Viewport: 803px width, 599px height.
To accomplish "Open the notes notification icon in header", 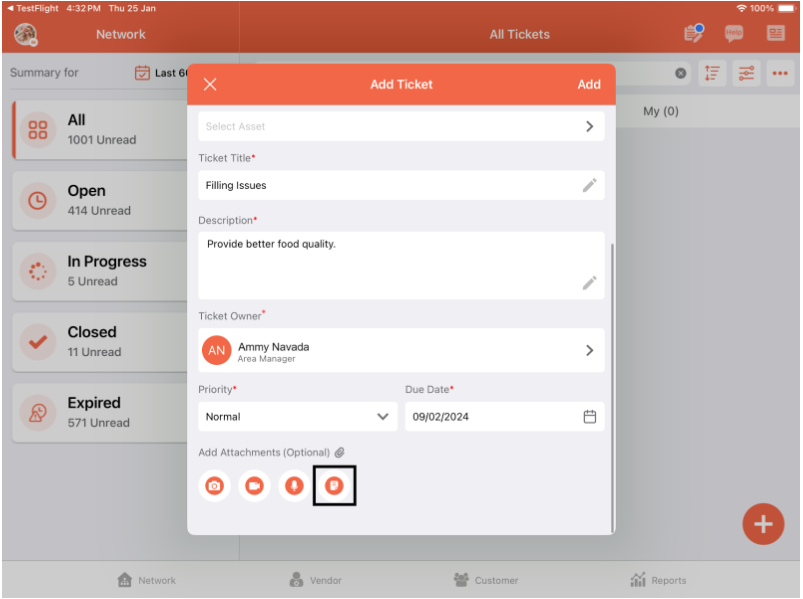I will click(694, 33).
